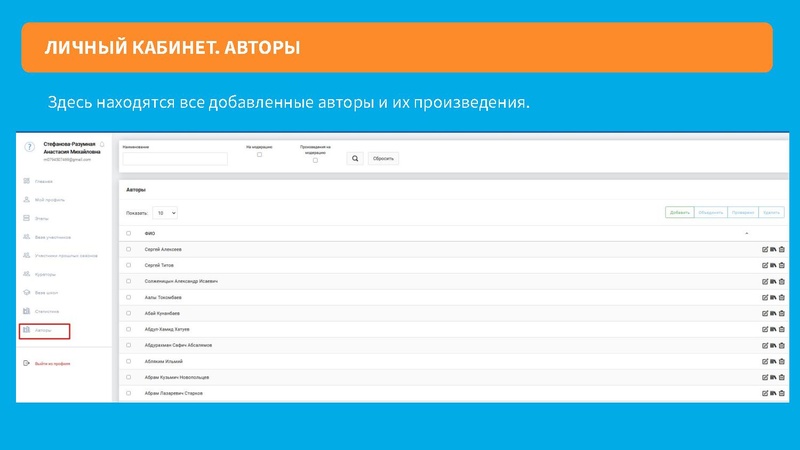The image size is (800, 450).
Task: Open works of Сергей Алексеев via the books icon
Action: click(x=773, y=249)
